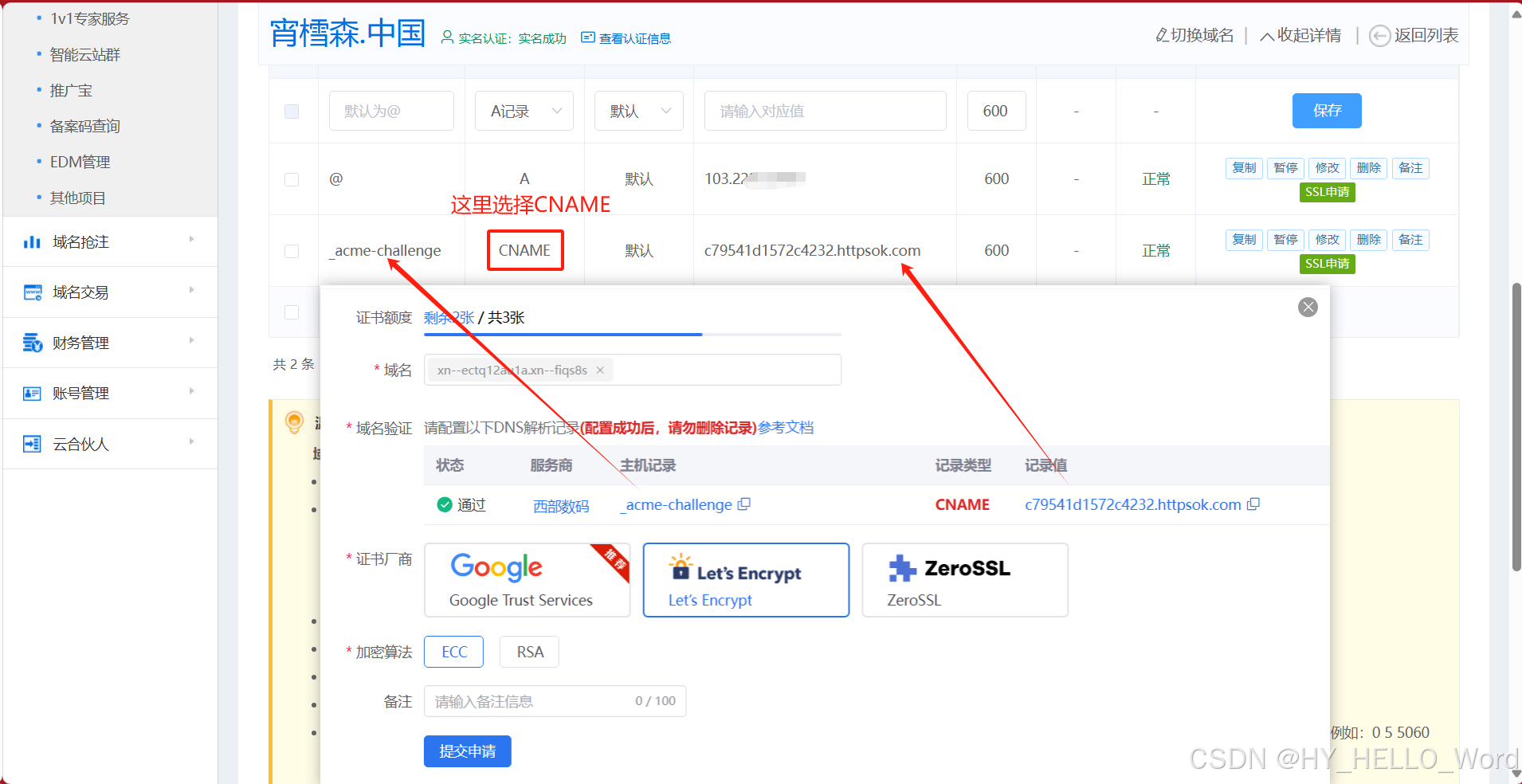Copy the CNAME record value c79541d1572c4232.httpsok.com

click(1254, 504)
